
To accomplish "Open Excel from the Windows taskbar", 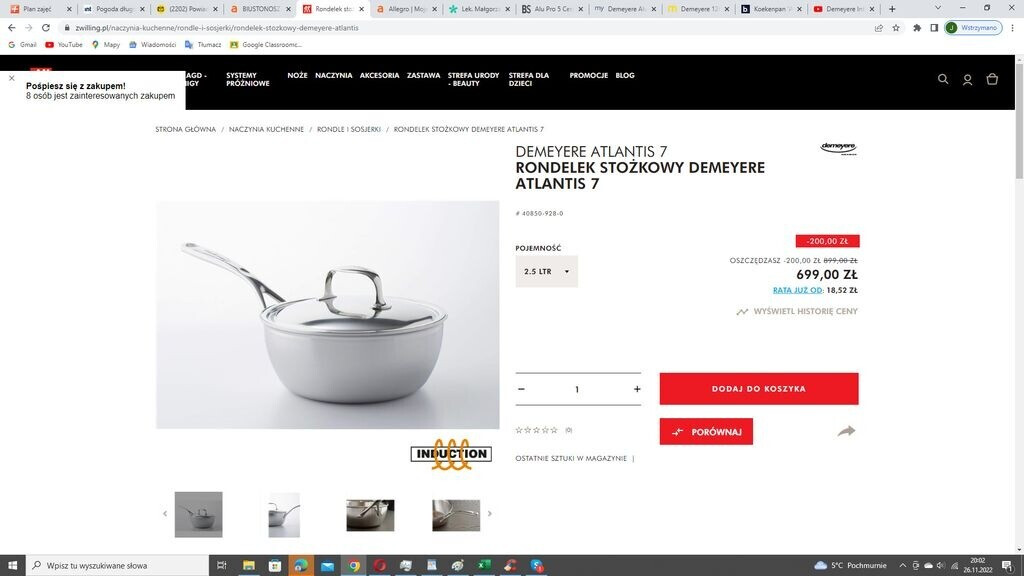I will (x=484, y=566).
